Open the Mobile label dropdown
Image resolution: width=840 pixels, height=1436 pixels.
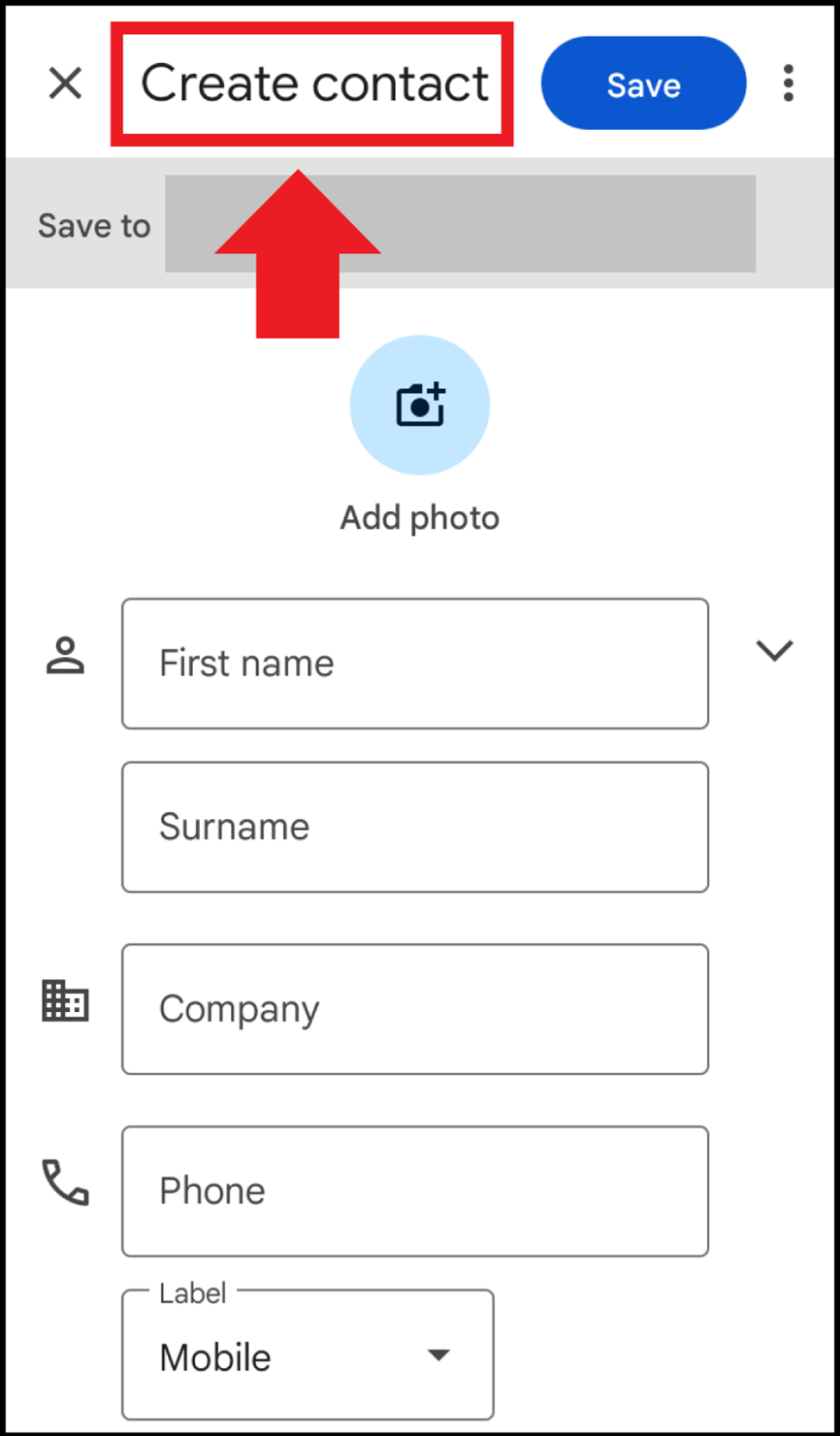[x=308, y=1355]
